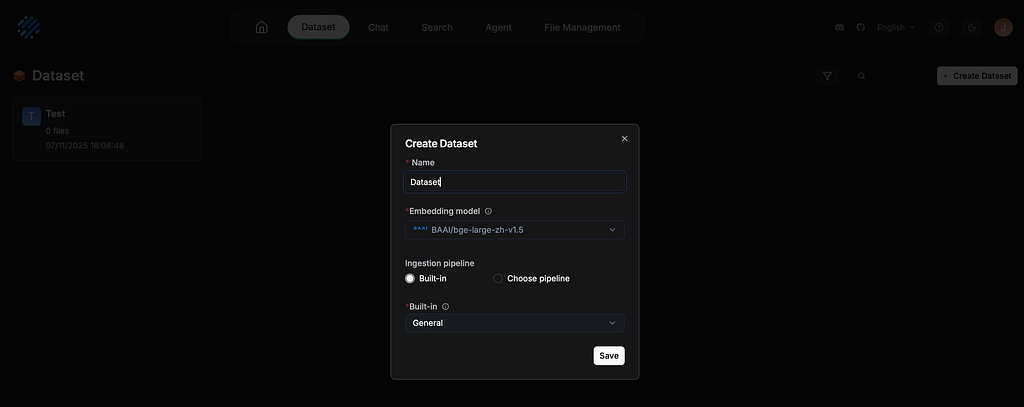Click the Test dataset T icon
This screenshot has height=407, width=1024.
point(31,116)
